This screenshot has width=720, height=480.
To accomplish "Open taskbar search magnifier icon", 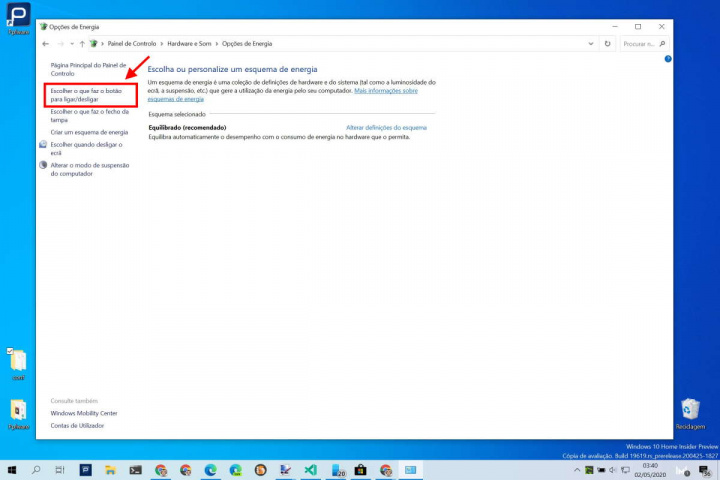I will tap(37, 469).
